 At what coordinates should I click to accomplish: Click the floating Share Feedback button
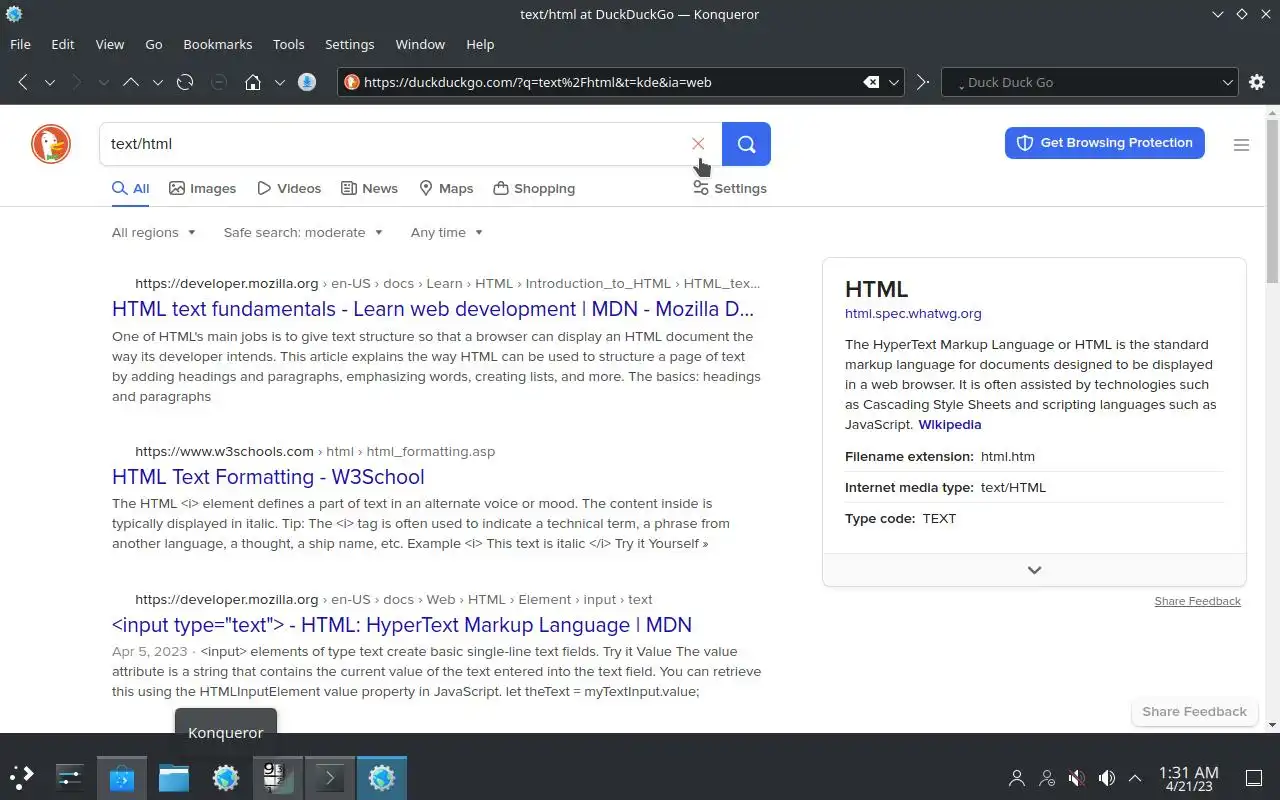click(1194, 712)
